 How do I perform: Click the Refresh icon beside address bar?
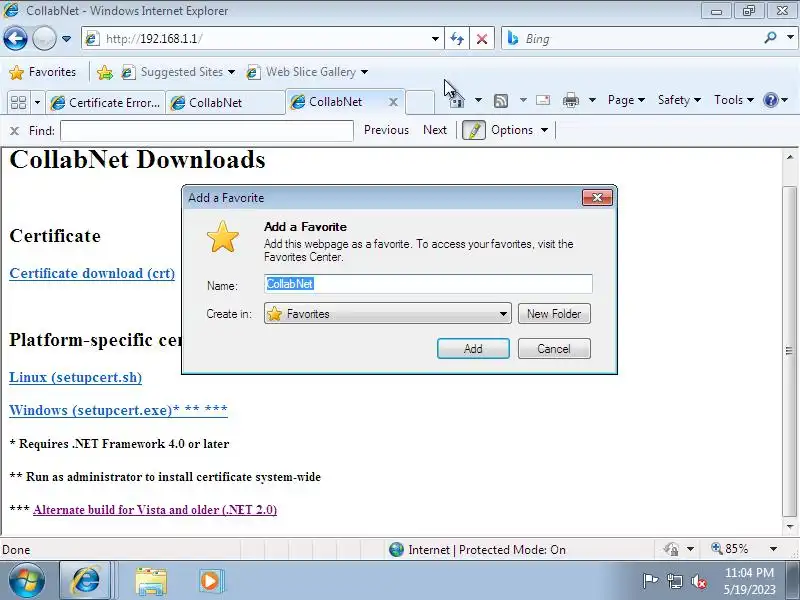tap(457, 39)
